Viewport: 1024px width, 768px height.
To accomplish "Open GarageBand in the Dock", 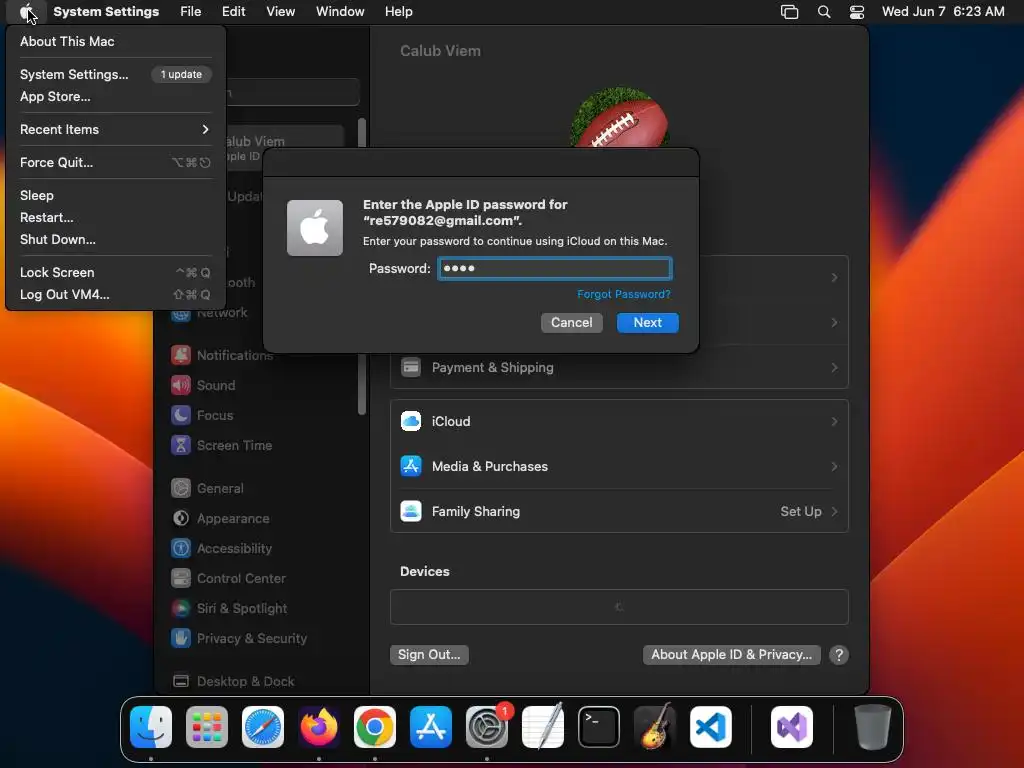I will click(x=655, y=727).
